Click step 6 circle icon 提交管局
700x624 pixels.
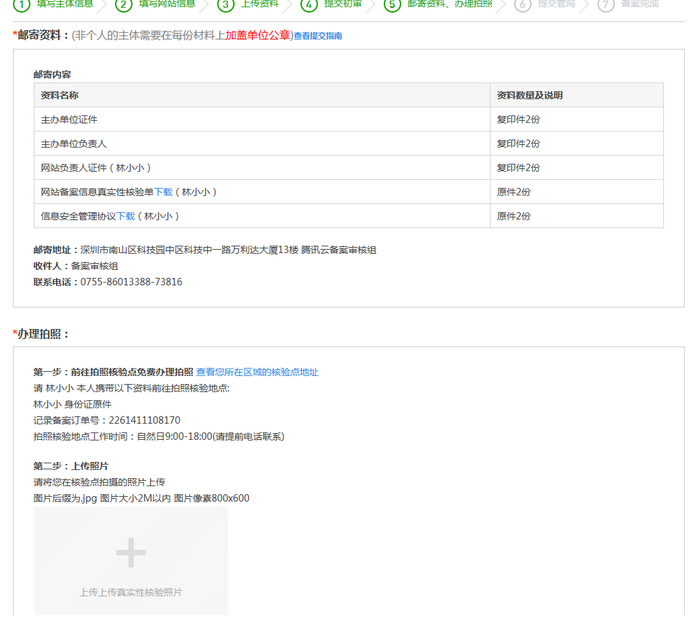[x=522, y=4]
